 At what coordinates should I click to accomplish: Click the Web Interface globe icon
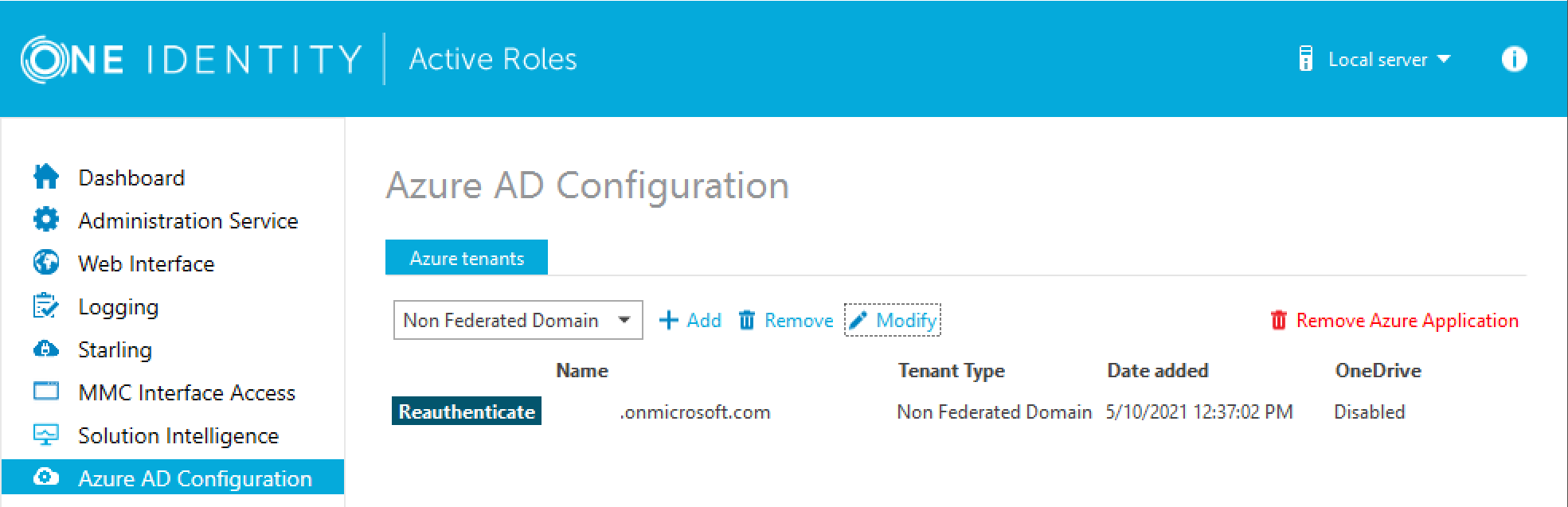[46, 263]
